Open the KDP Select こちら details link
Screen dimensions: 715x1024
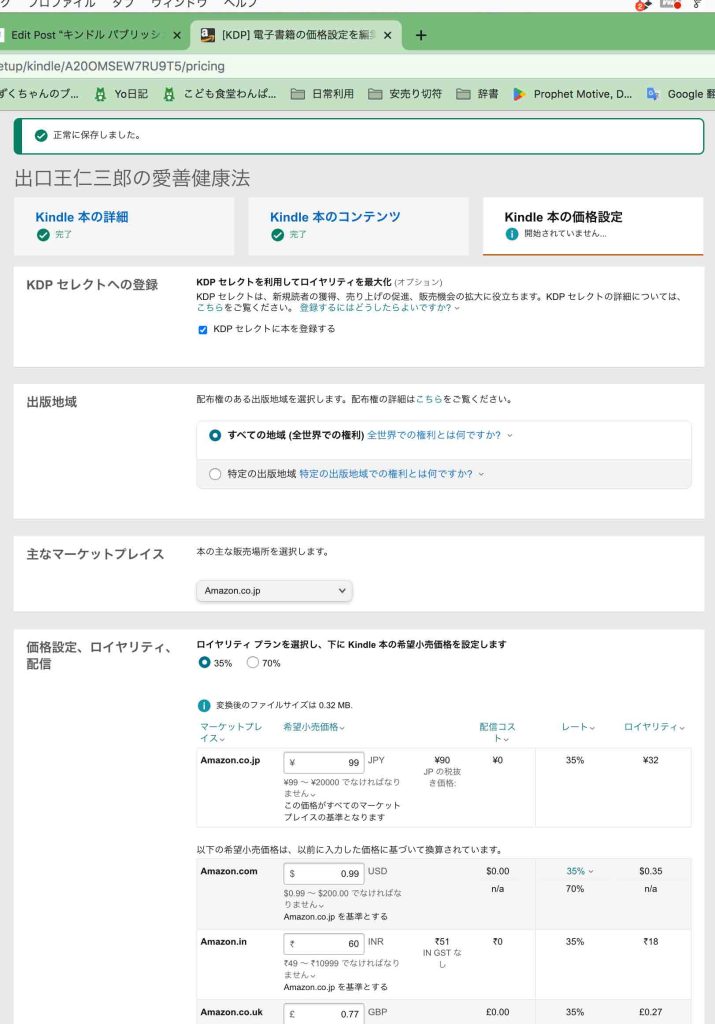click(x=210, y=308)
